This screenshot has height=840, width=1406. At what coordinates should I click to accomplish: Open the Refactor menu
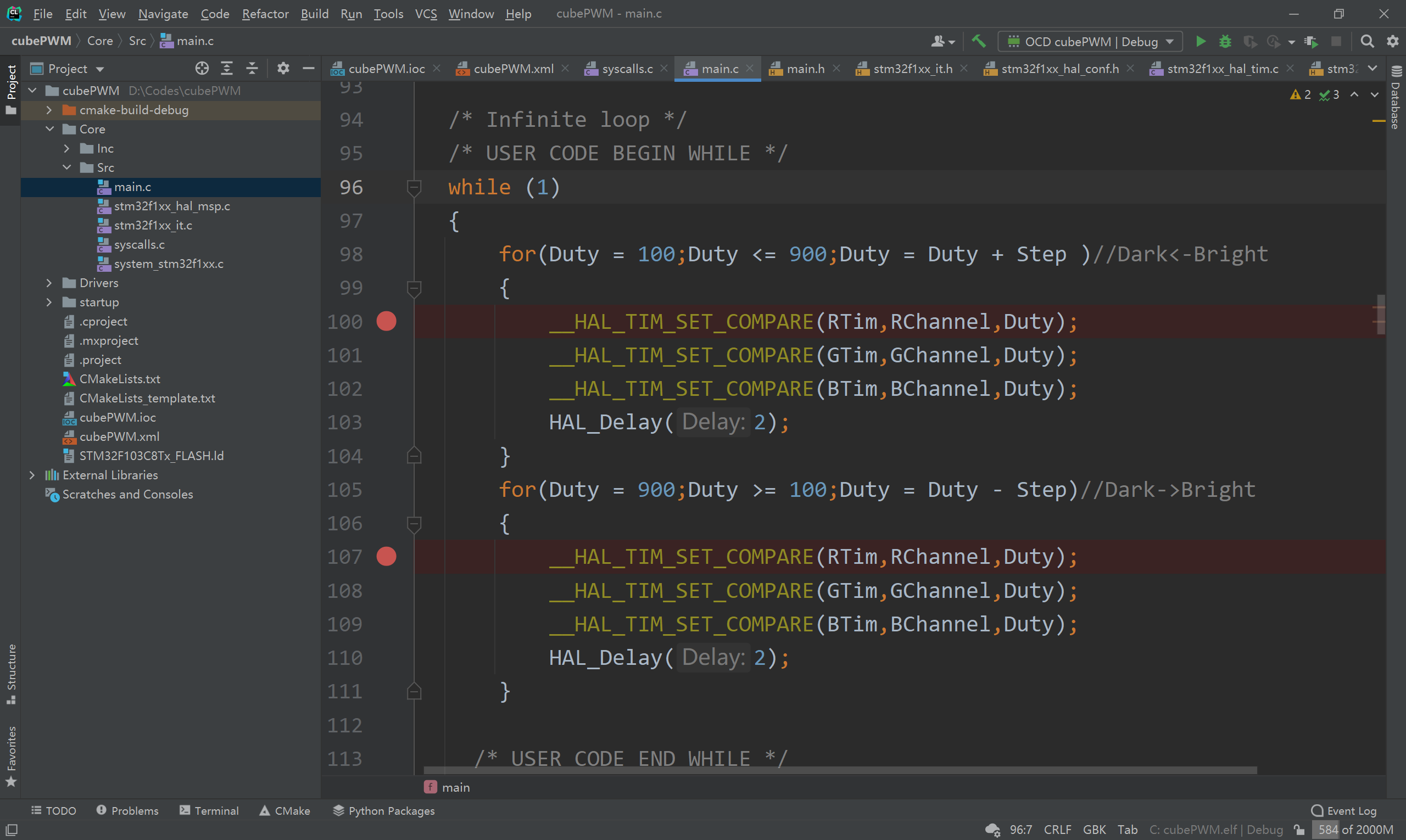point(265,14)
